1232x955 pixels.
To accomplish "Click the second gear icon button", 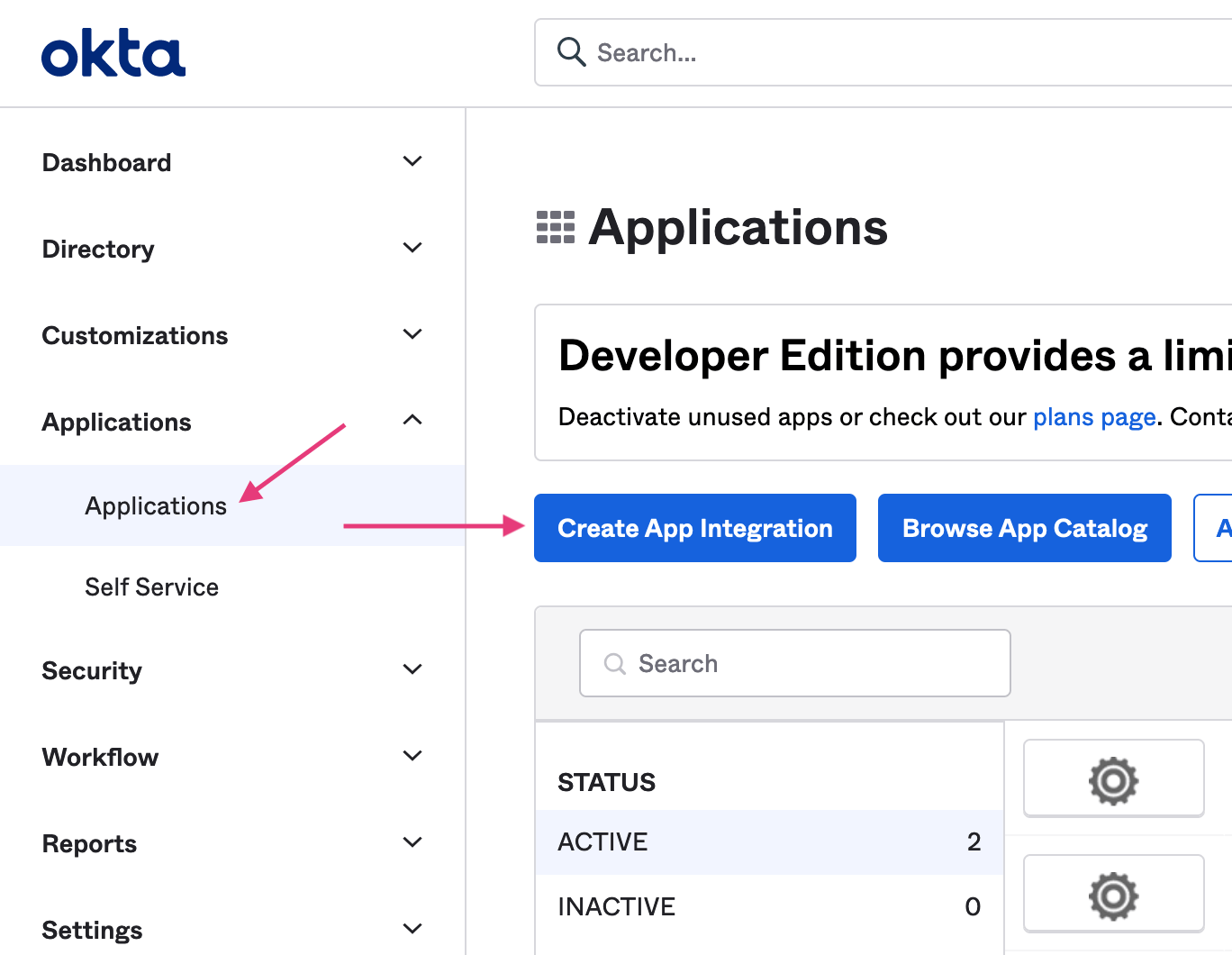I will [x=1113, y=895].
